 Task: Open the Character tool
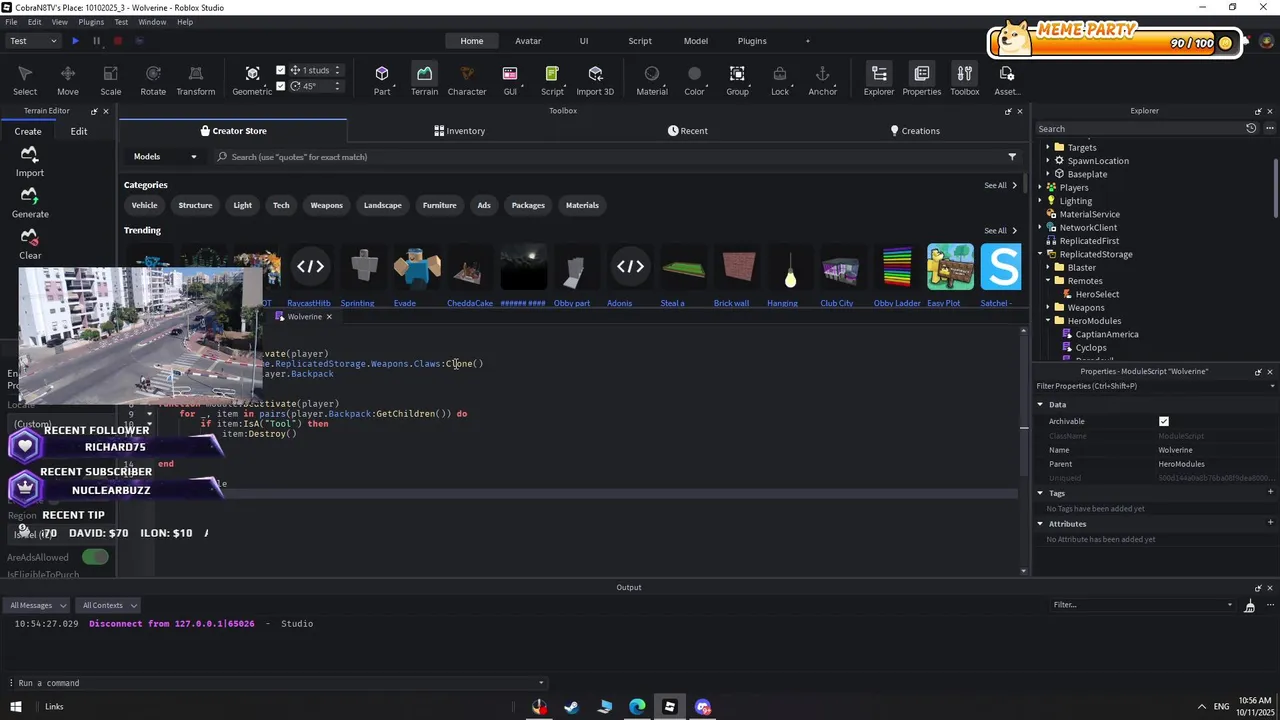(466, 80)
